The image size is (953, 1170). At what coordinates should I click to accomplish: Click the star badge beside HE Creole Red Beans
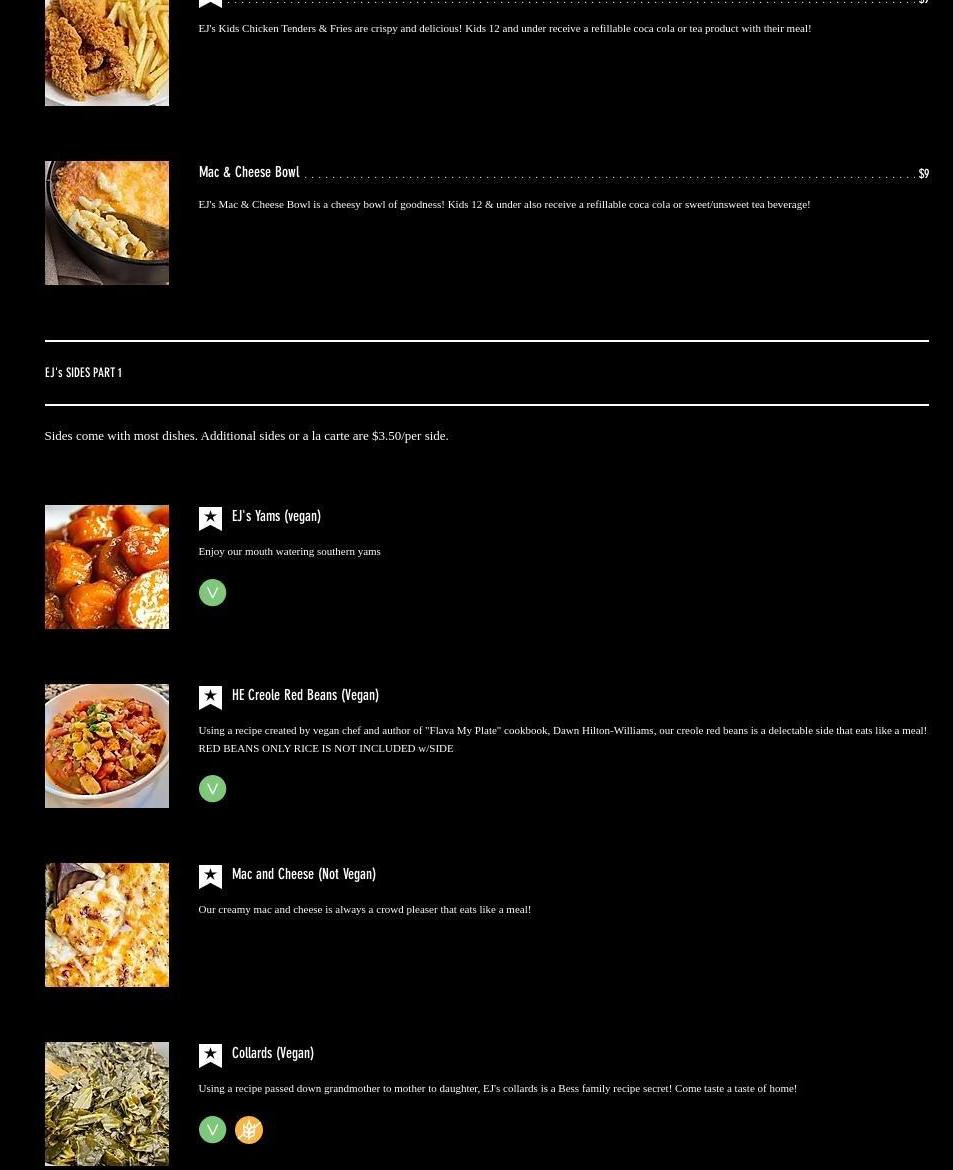tap(210, 698)
